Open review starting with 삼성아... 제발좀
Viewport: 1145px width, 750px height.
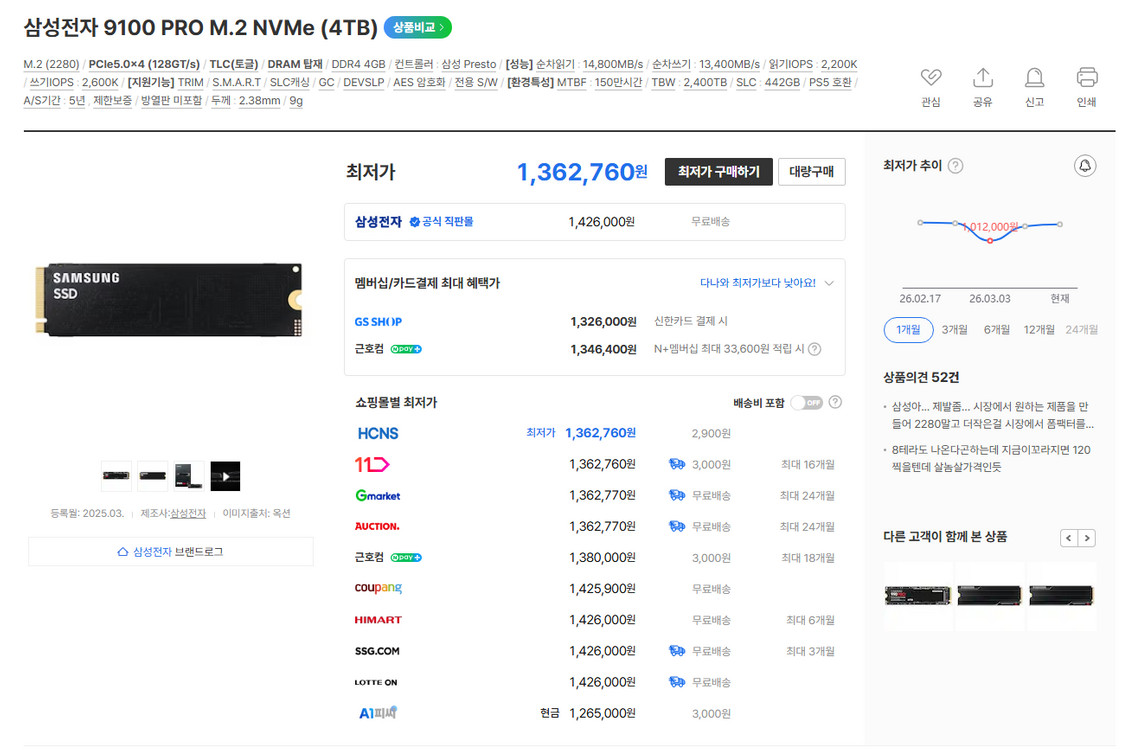coord(992,416)
